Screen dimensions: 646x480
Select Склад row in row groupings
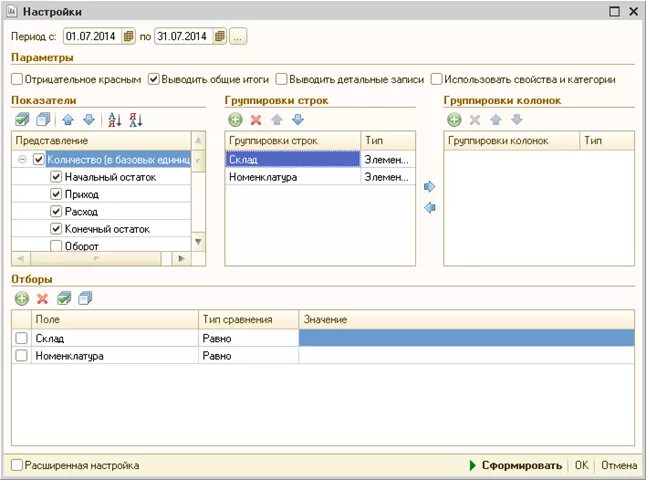click(293, 159)
